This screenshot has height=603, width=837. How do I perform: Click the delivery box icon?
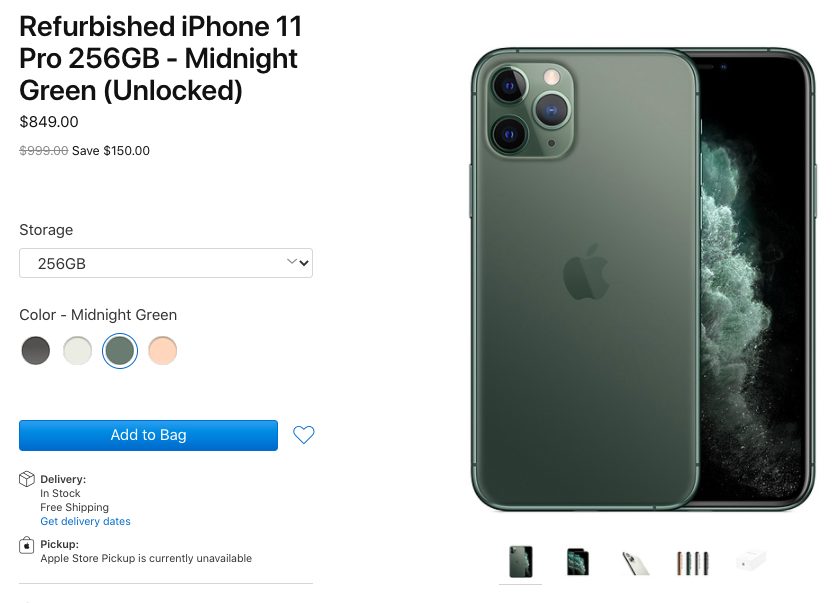click(x=27, y=479)
